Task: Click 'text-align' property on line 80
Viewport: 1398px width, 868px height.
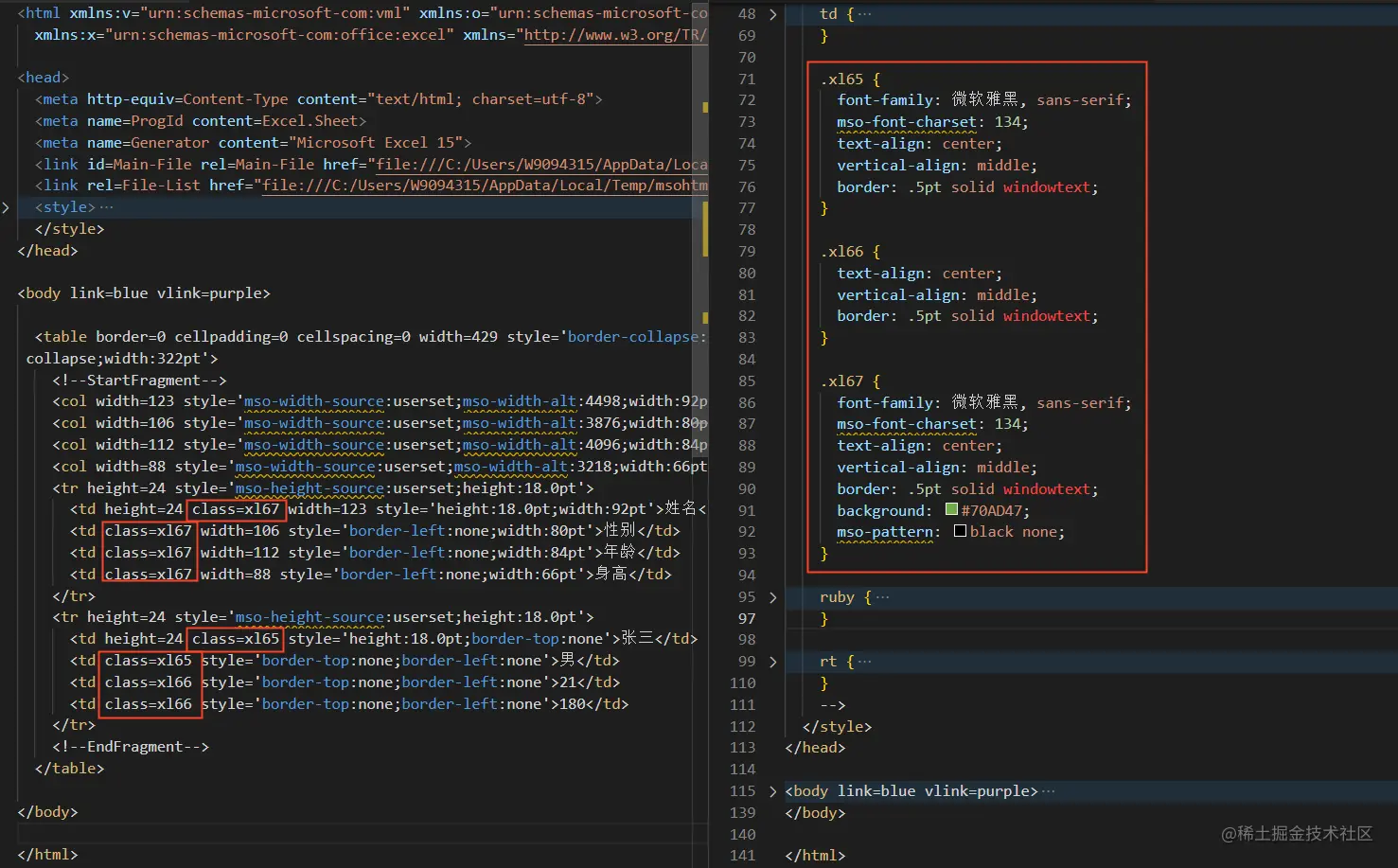Action: tap(880, 274)
